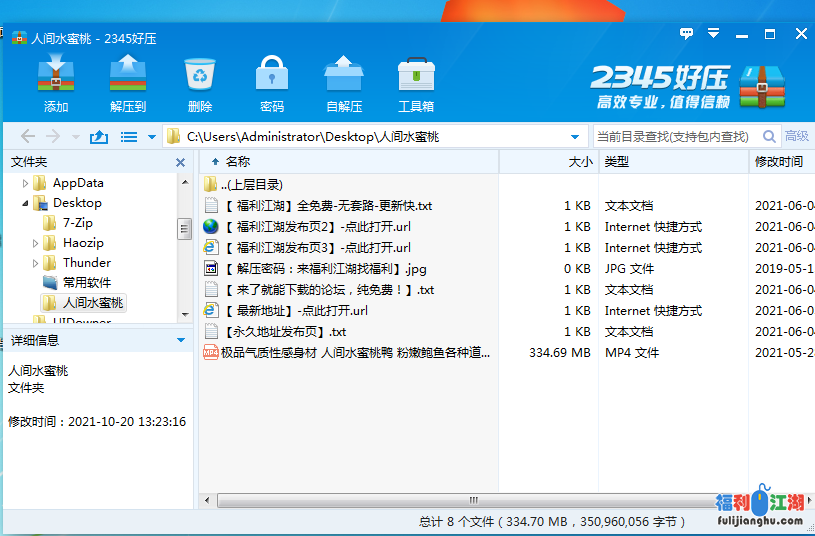Sort files by the 大小 column header
The image size is (815, 536).
[580, 161]
